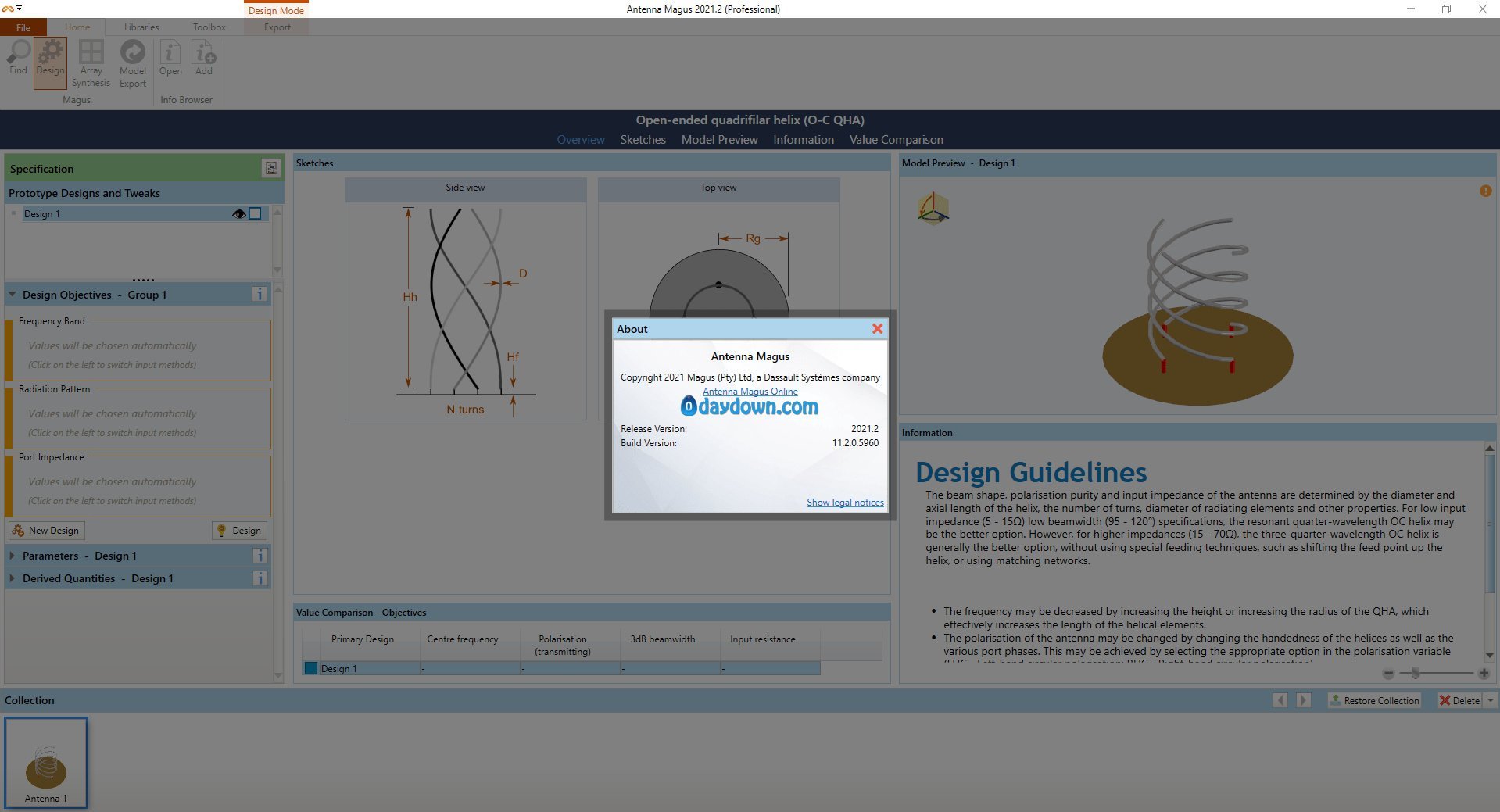This screenshot has width=1500, height=812.
Task: Select the Sketches view tab
Action: (x=643, y=140)
